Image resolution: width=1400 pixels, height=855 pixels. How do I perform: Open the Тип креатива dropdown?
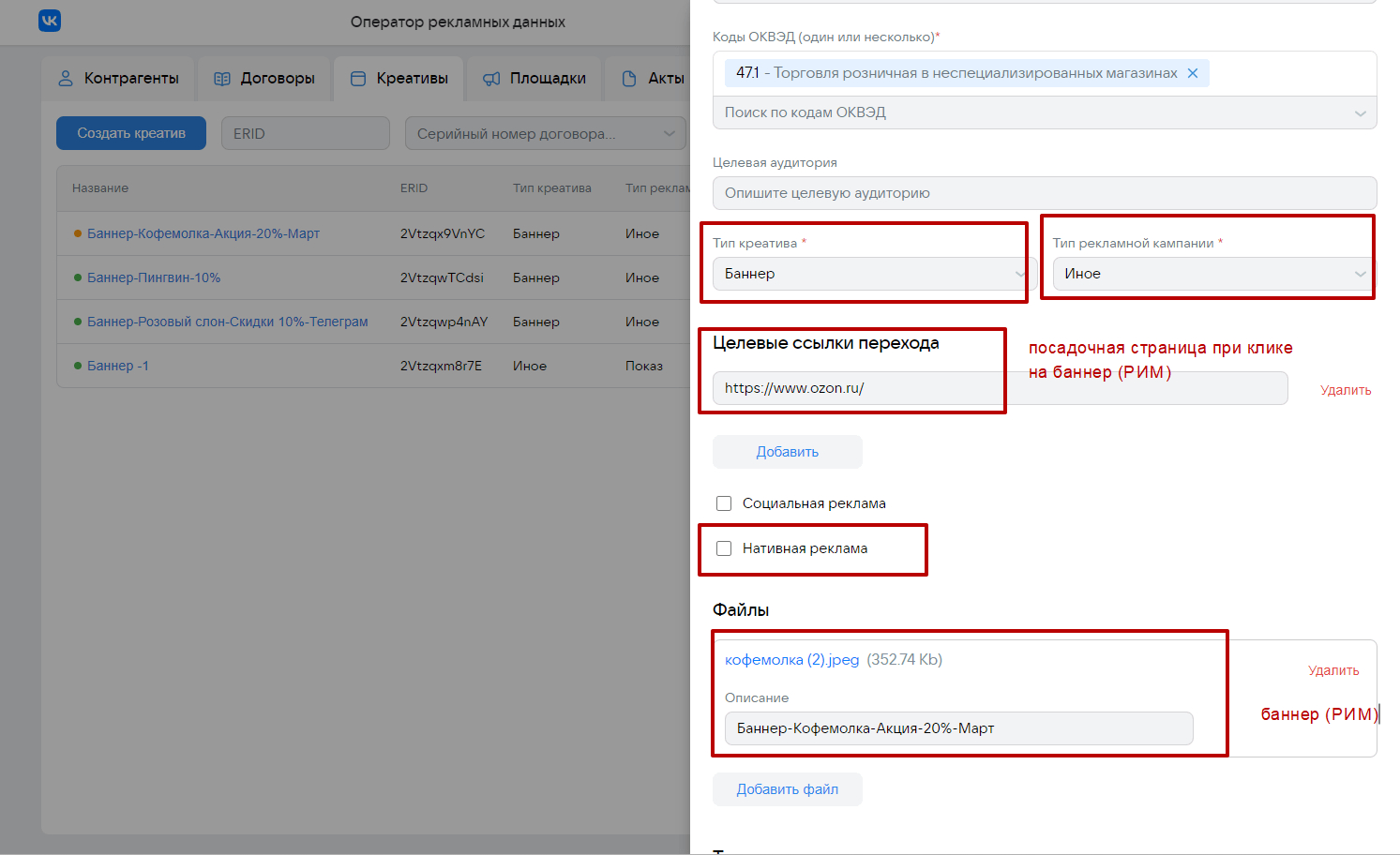[x=869, y=274]
